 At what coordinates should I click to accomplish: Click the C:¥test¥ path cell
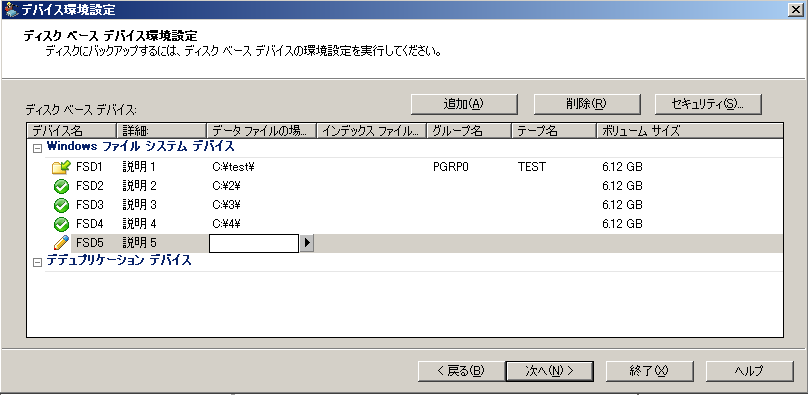coord(234,167)
